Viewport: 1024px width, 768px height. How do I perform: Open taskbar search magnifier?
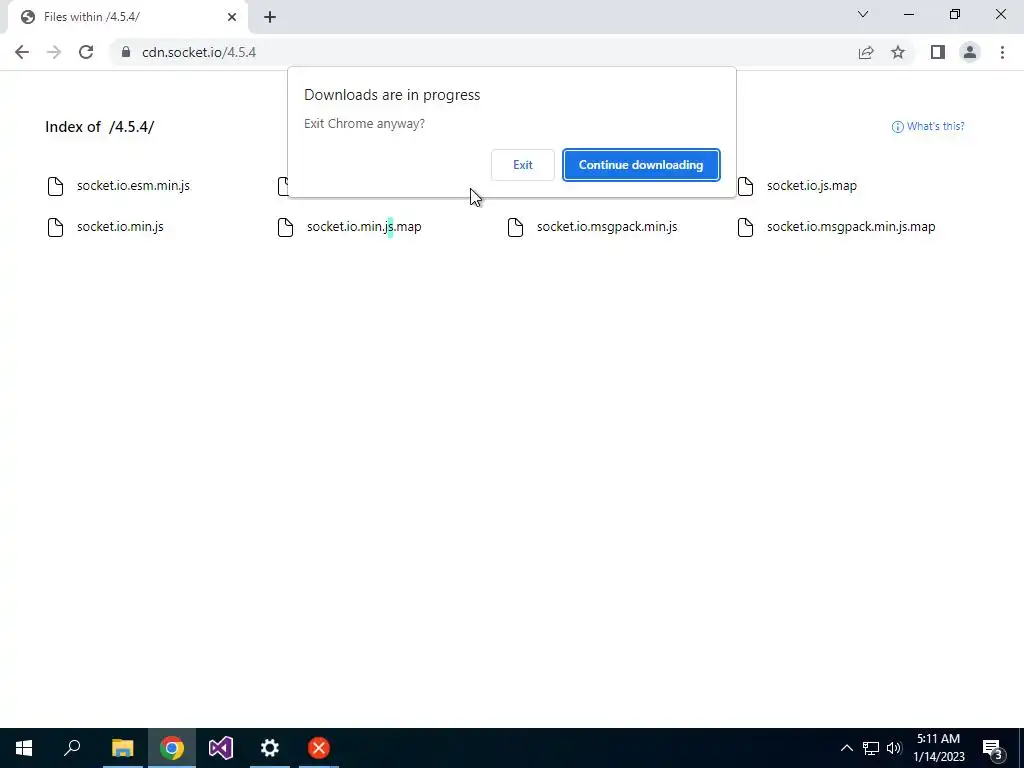(x=72, y=748)
